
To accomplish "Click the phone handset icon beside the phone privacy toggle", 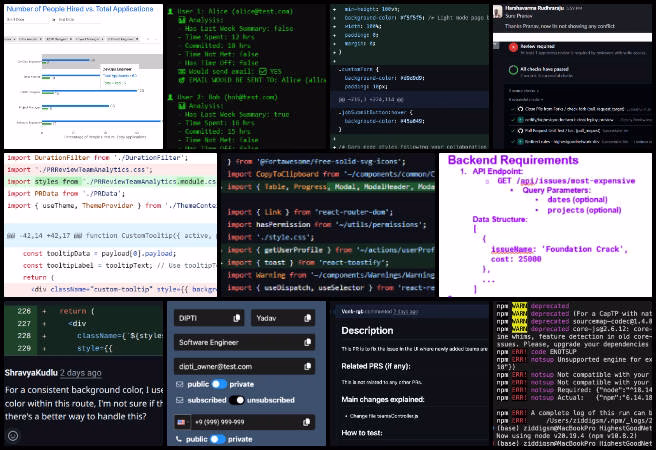I will [179, 439].
